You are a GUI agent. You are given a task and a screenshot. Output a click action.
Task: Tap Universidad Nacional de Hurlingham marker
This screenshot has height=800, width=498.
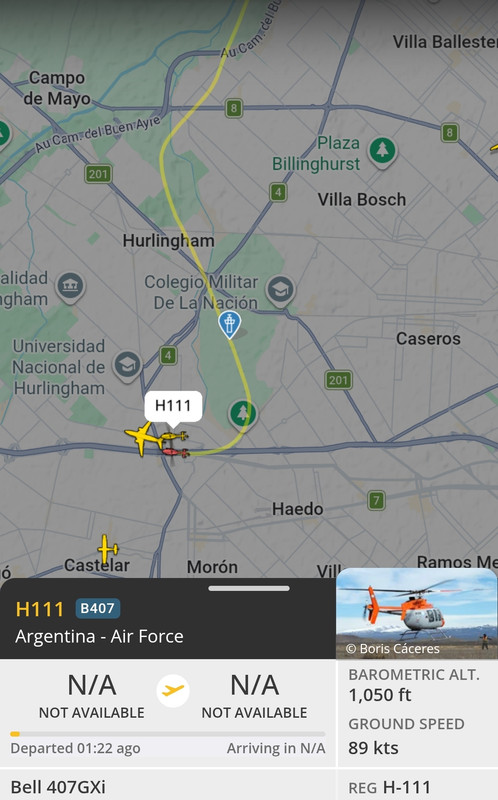coord(128,365)
